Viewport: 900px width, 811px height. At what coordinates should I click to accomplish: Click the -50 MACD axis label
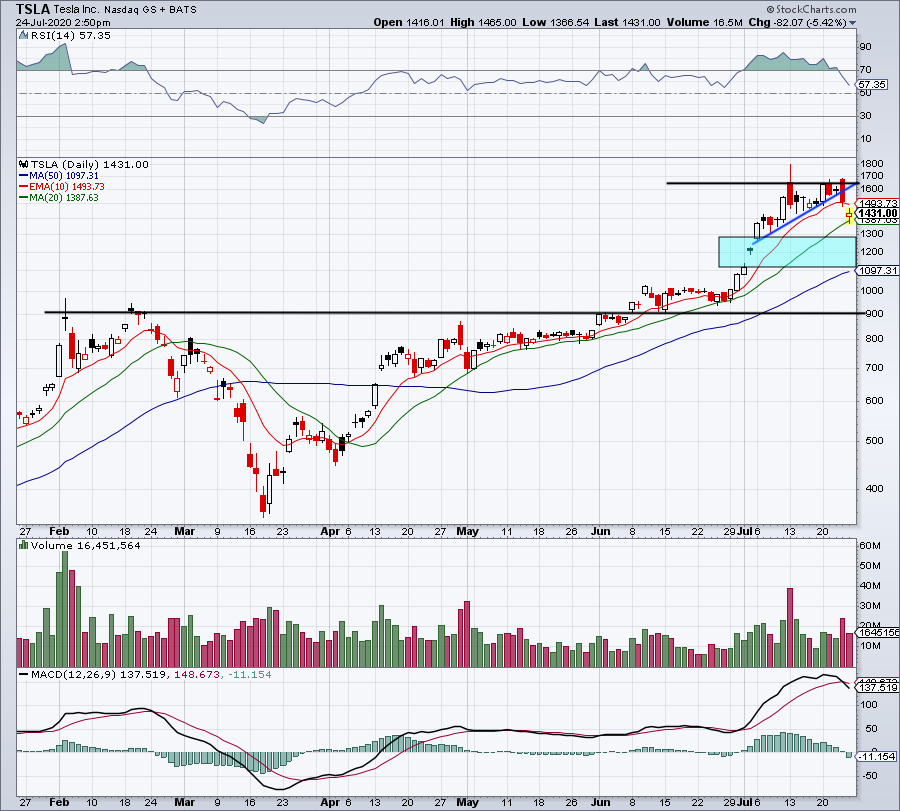click(868, 775)
